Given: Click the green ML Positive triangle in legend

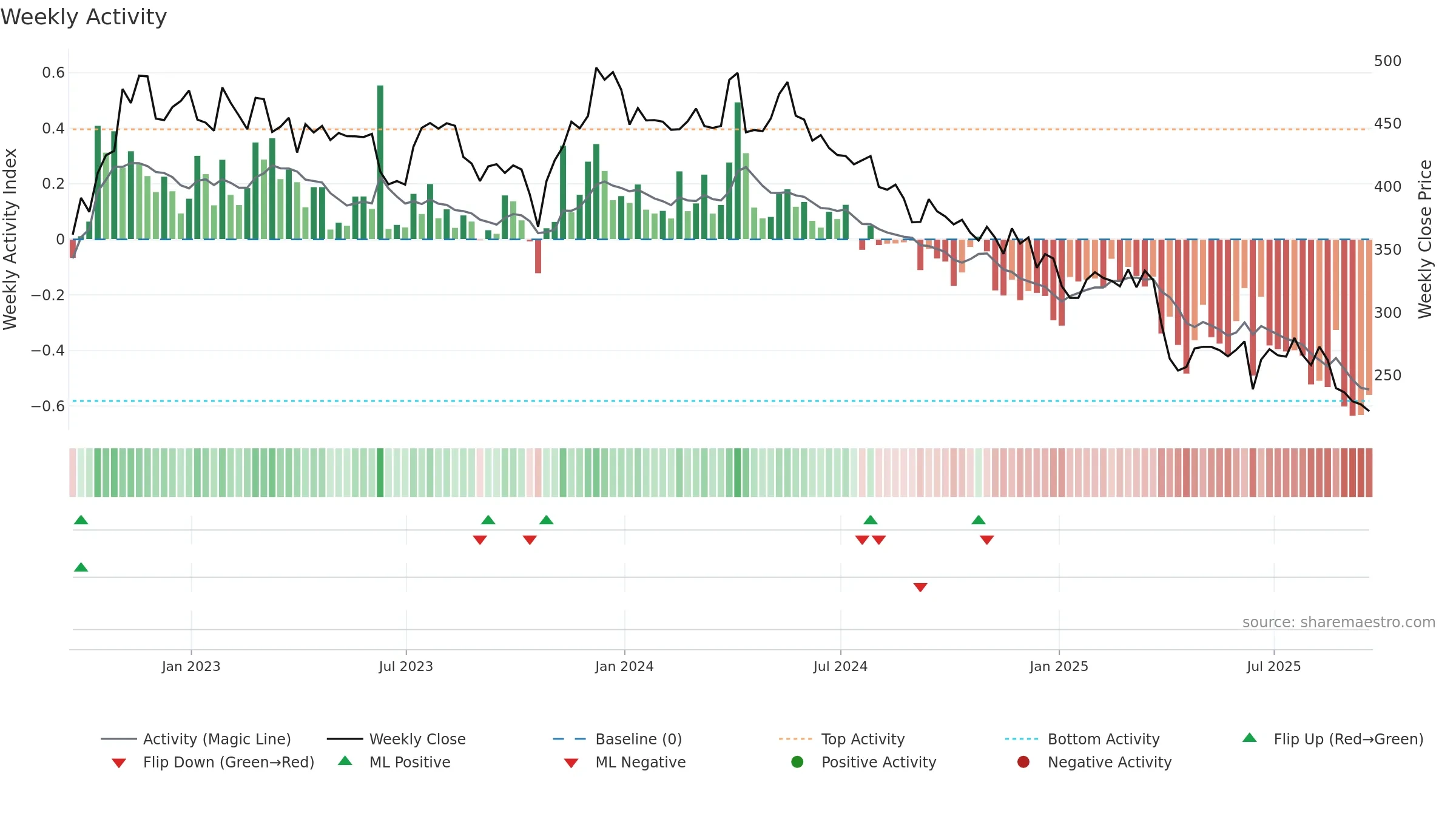Looking at the screenshot, I should coord(345,761).
